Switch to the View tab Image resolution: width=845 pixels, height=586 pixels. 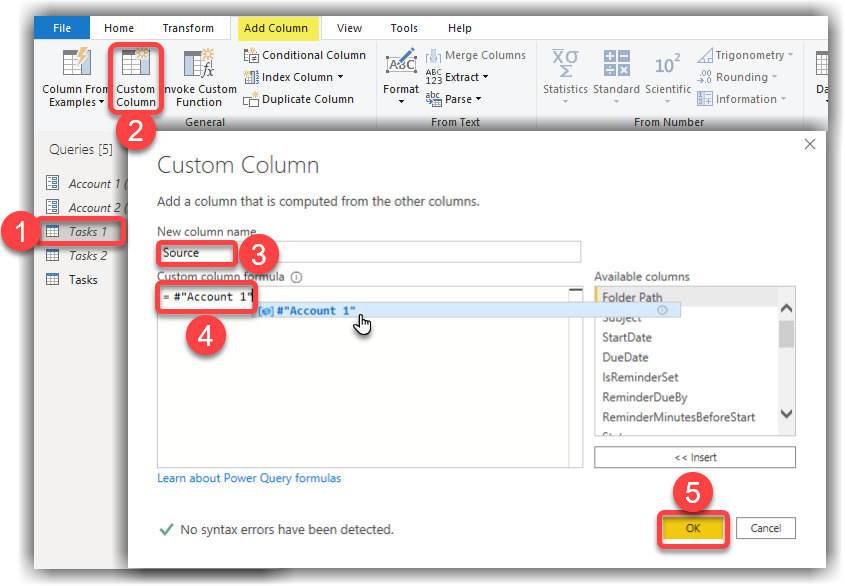349,28
